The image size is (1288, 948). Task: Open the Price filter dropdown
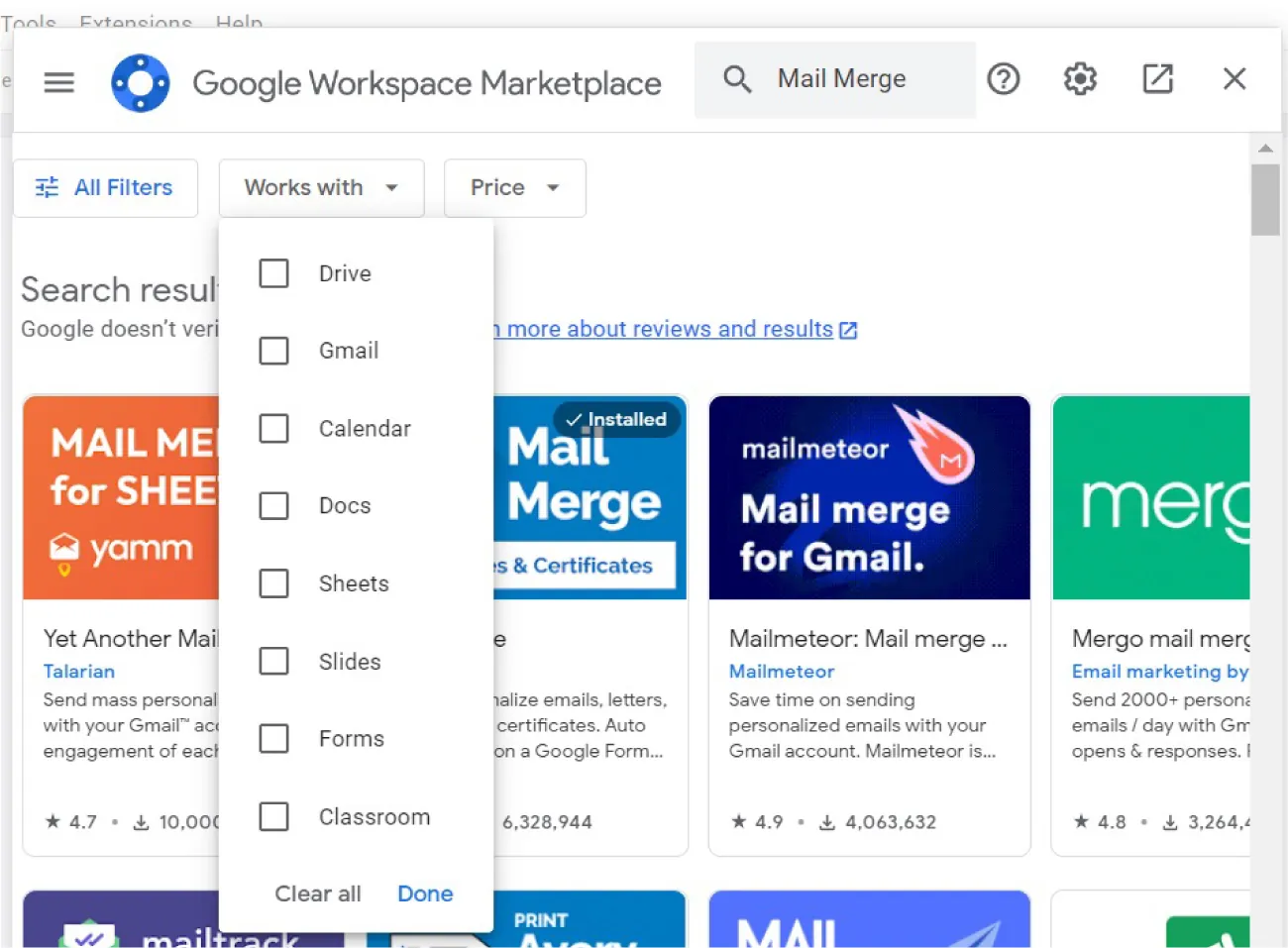[514, 187]
